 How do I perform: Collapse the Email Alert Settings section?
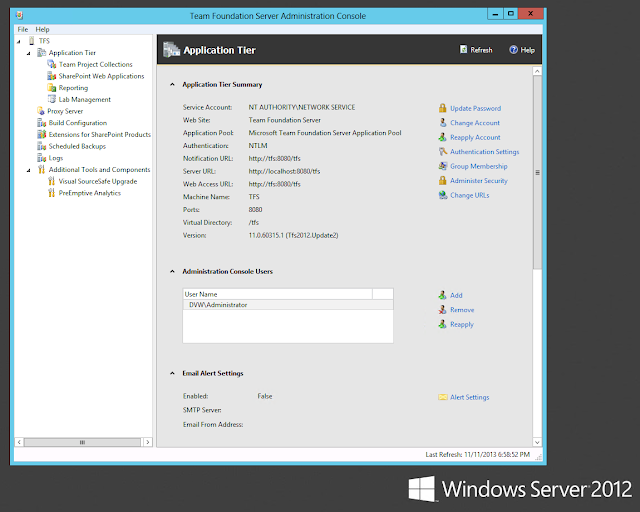click(x=172, y=373)
